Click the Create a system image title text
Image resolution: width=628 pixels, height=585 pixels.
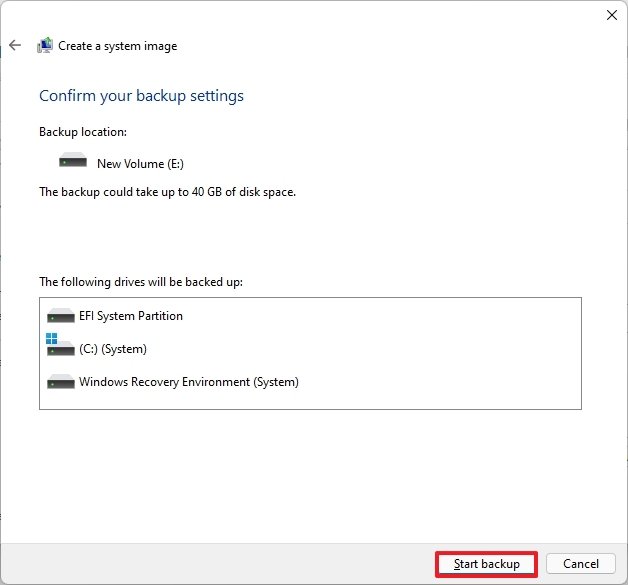coord(118,46)
